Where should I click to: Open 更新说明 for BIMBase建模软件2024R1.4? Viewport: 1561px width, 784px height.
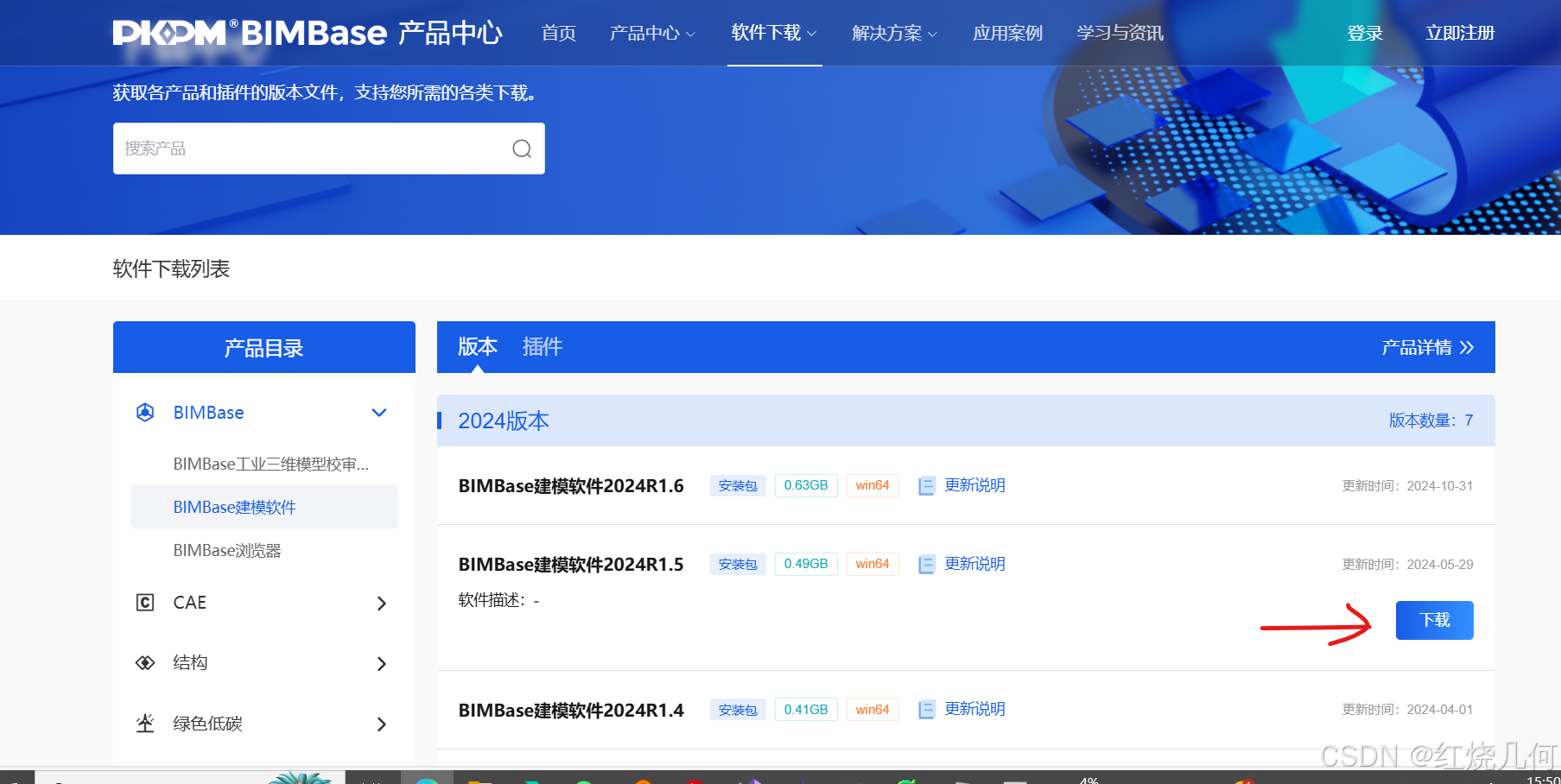[974, 709]
